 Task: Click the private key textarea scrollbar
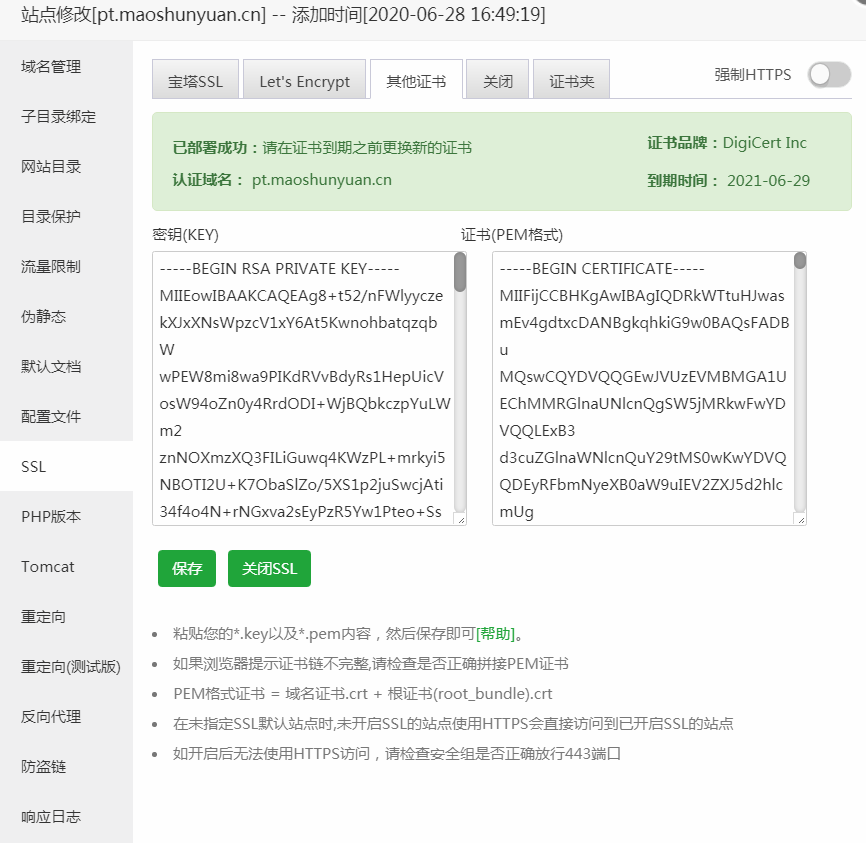click(x=460, y=273)
